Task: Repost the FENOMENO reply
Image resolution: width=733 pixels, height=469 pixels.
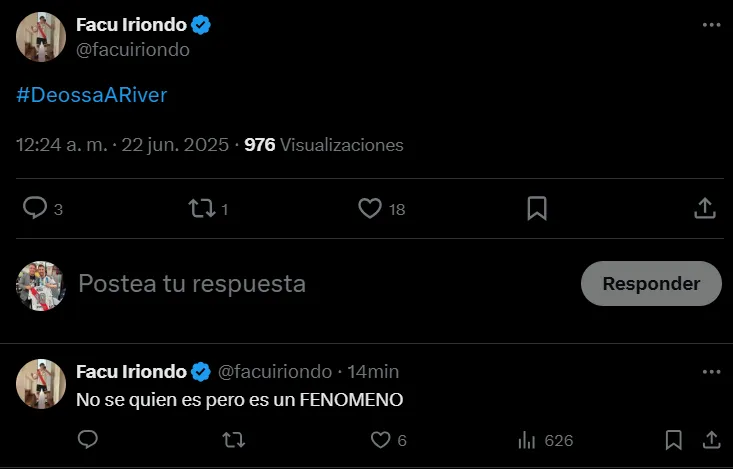Action: click(x=234, y=440)
